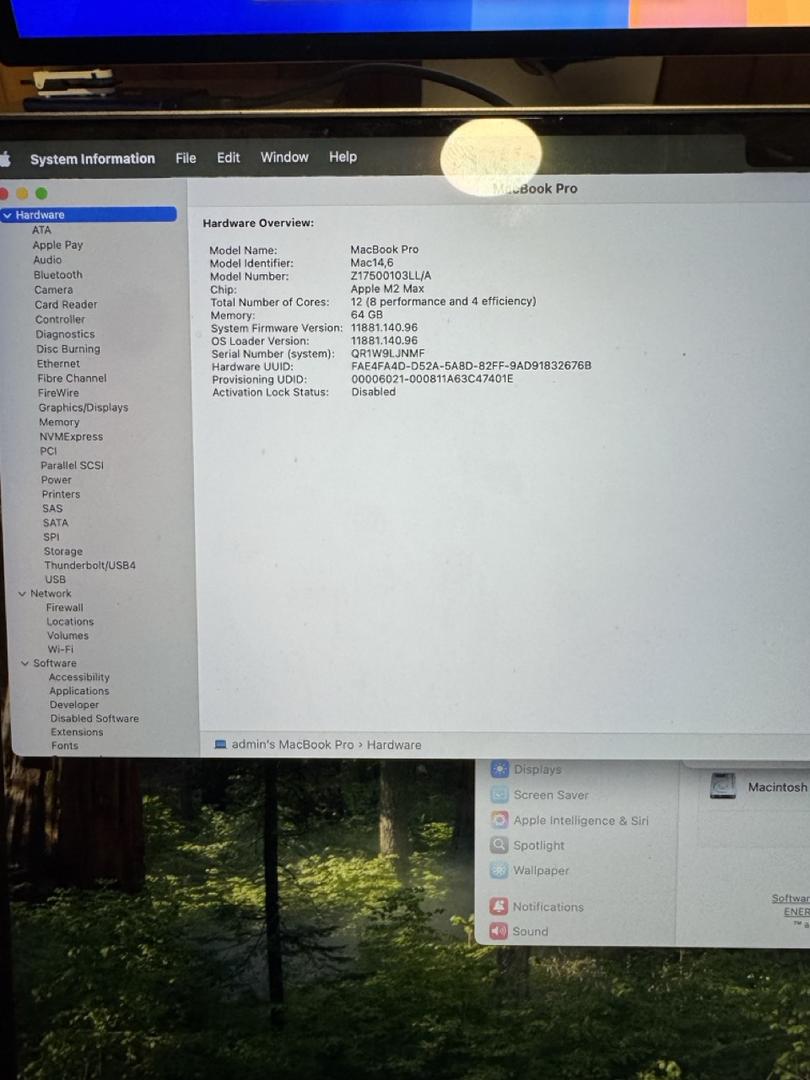Select Bluetooth in the sidebar
810x1080 pixels.
pyautogui.click(x=58, y=275)
